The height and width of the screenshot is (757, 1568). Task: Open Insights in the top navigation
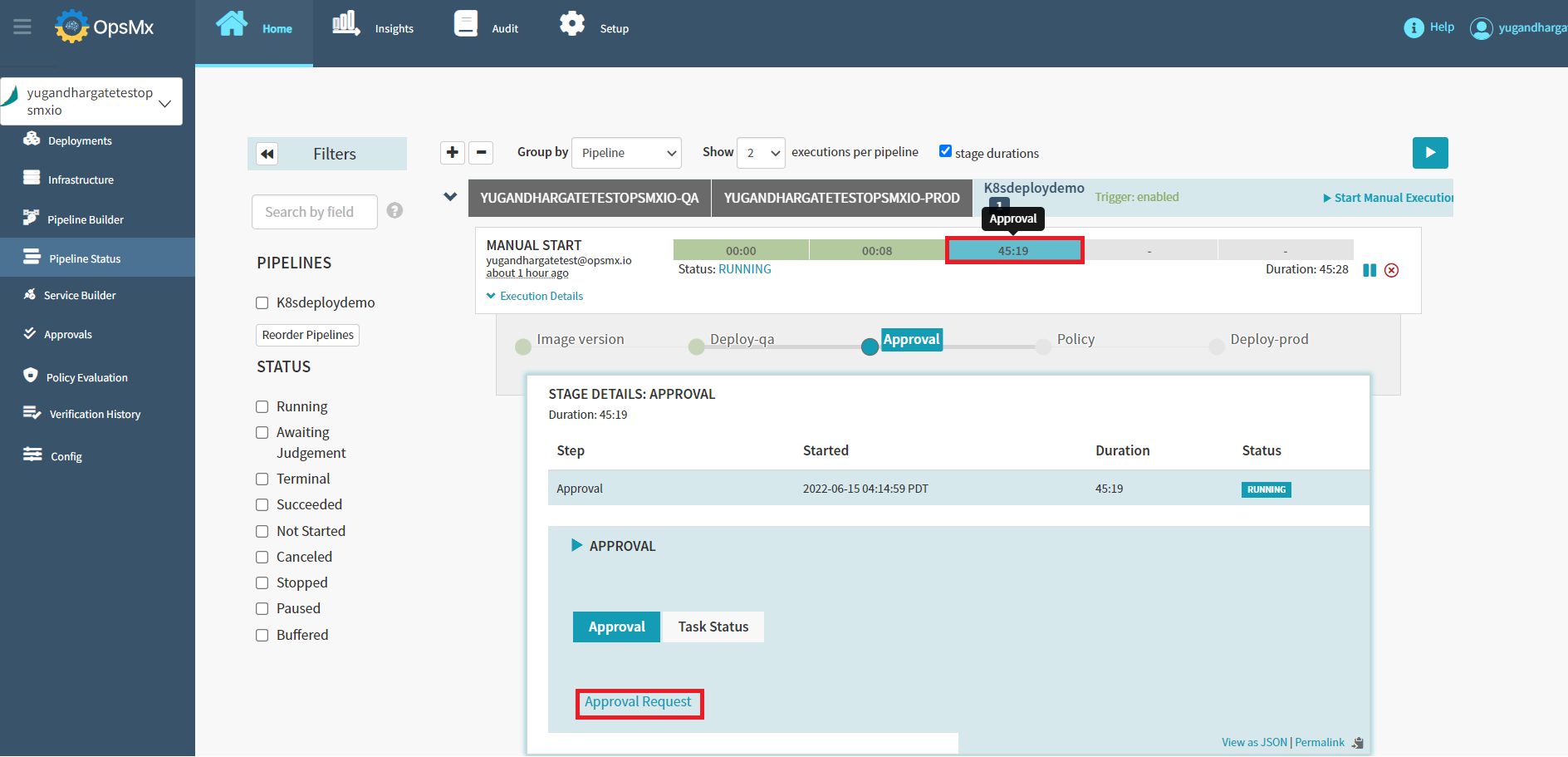point(373,28)
